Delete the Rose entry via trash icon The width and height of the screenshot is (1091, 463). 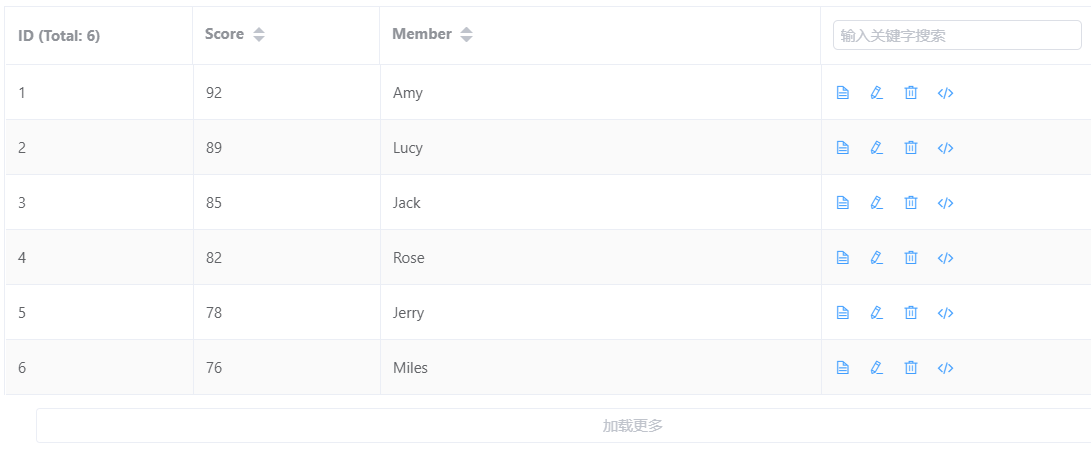911,258
